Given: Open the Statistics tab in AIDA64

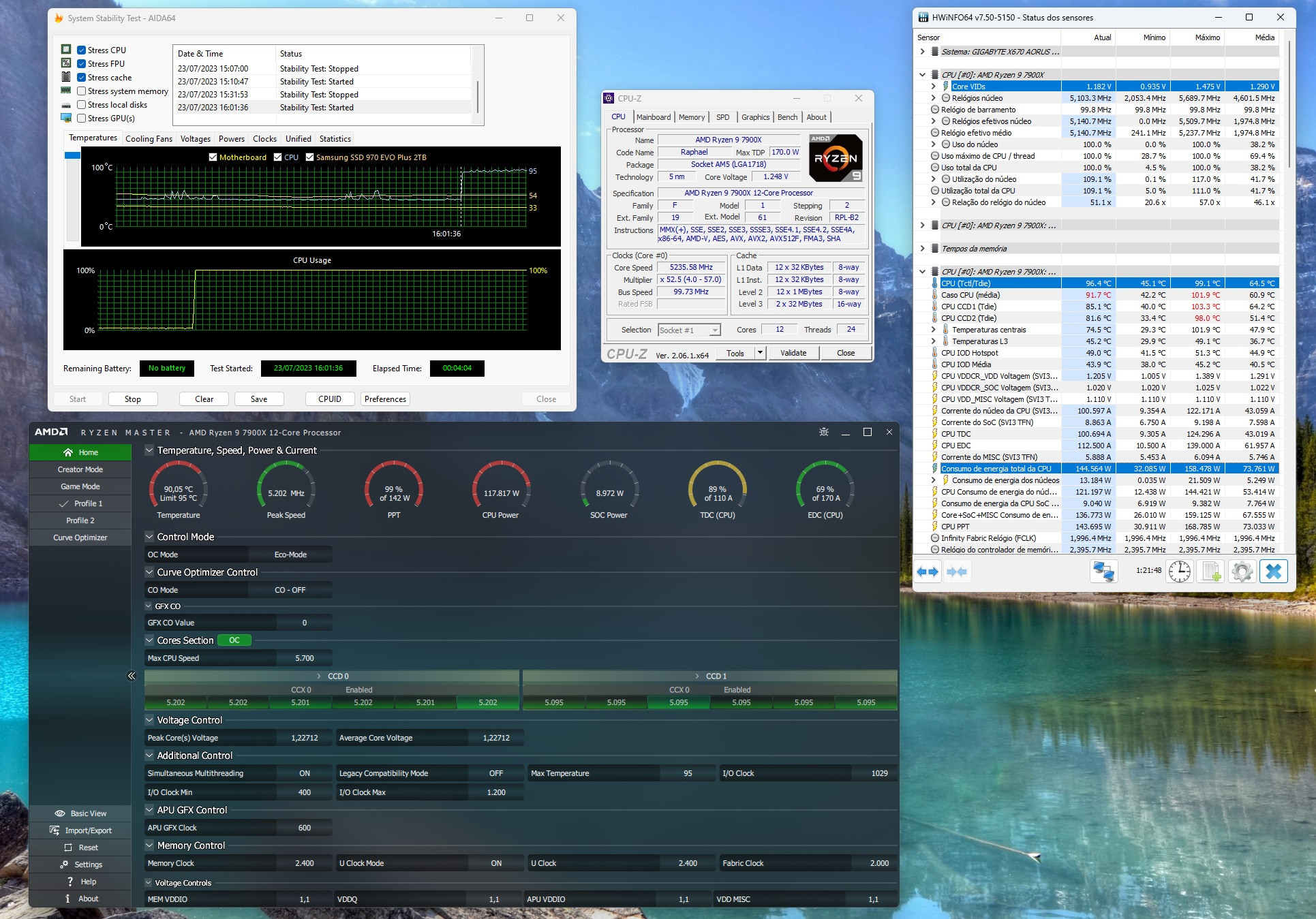Looking at the screenshot, I should point(335,139).
